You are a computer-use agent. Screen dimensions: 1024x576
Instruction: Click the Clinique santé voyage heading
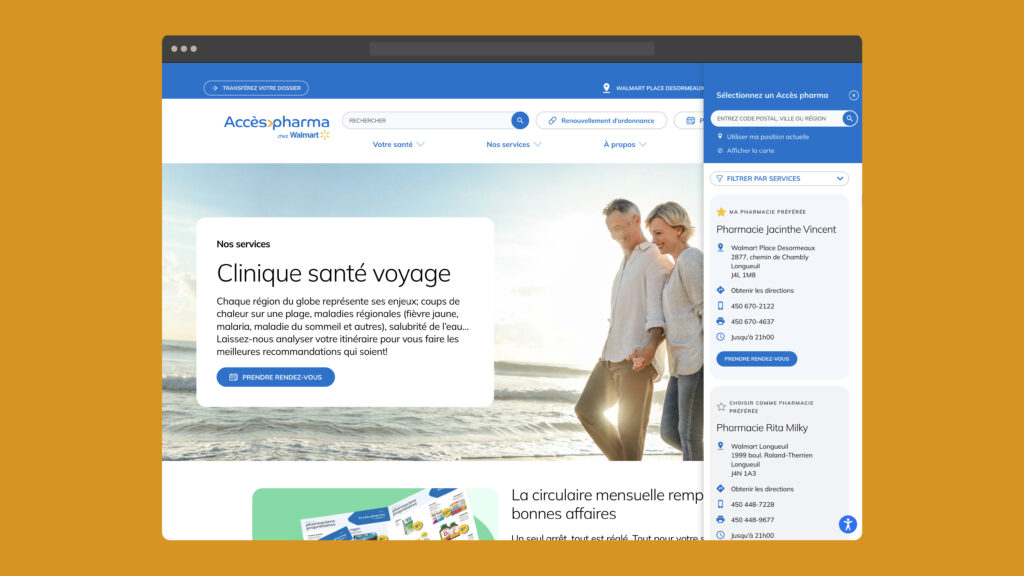334,273
